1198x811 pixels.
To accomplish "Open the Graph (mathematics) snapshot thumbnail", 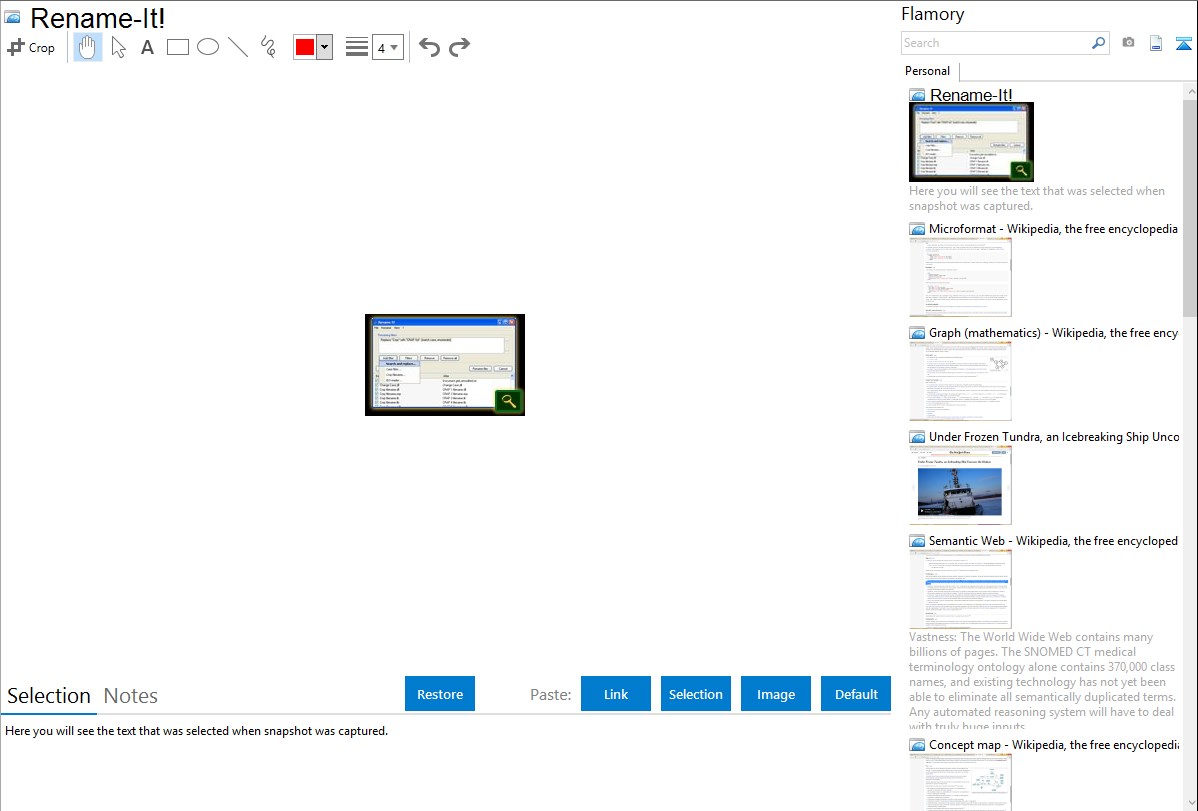I will point(960,381).
